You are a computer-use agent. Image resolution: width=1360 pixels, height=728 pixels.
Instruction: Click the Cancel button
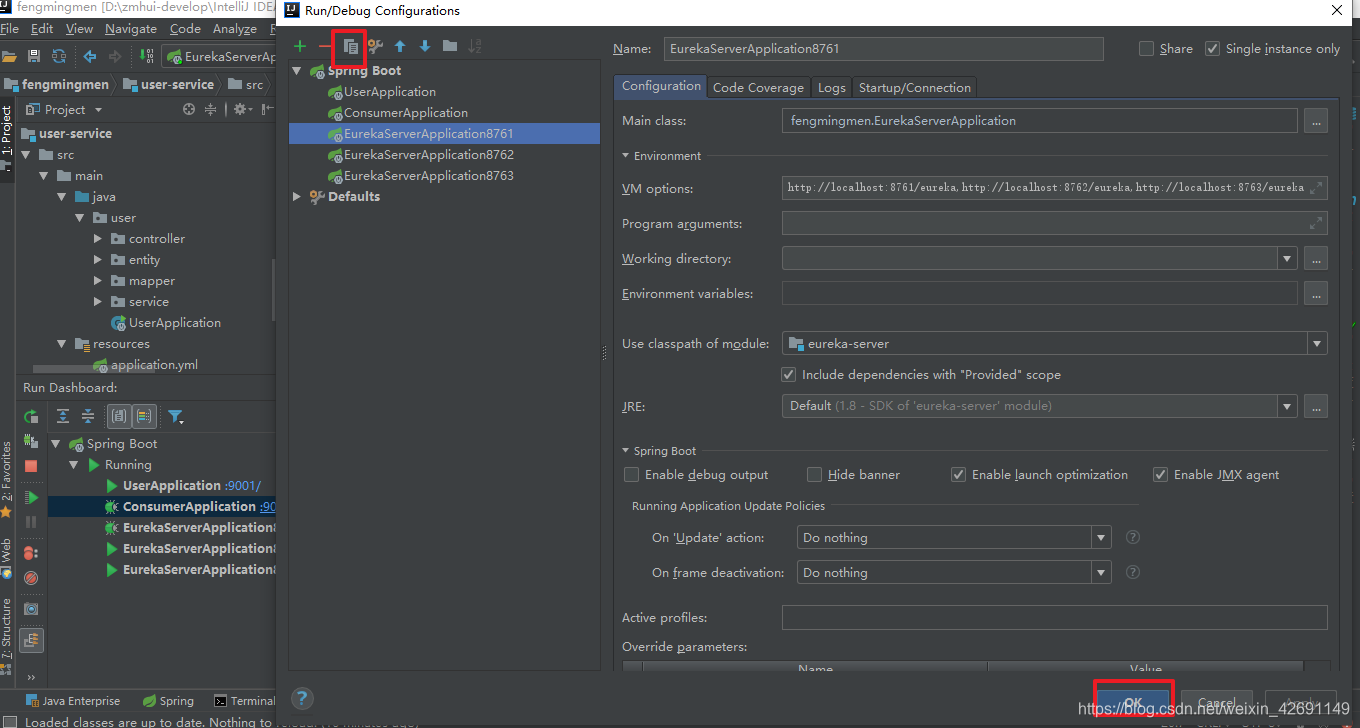pyautogui.click(x=1217, y=703)
